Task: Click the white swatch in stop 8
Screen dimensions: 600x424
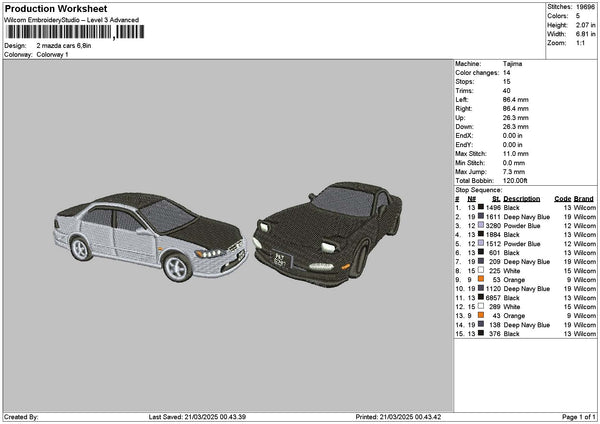Action: click(x=482, y=270)
